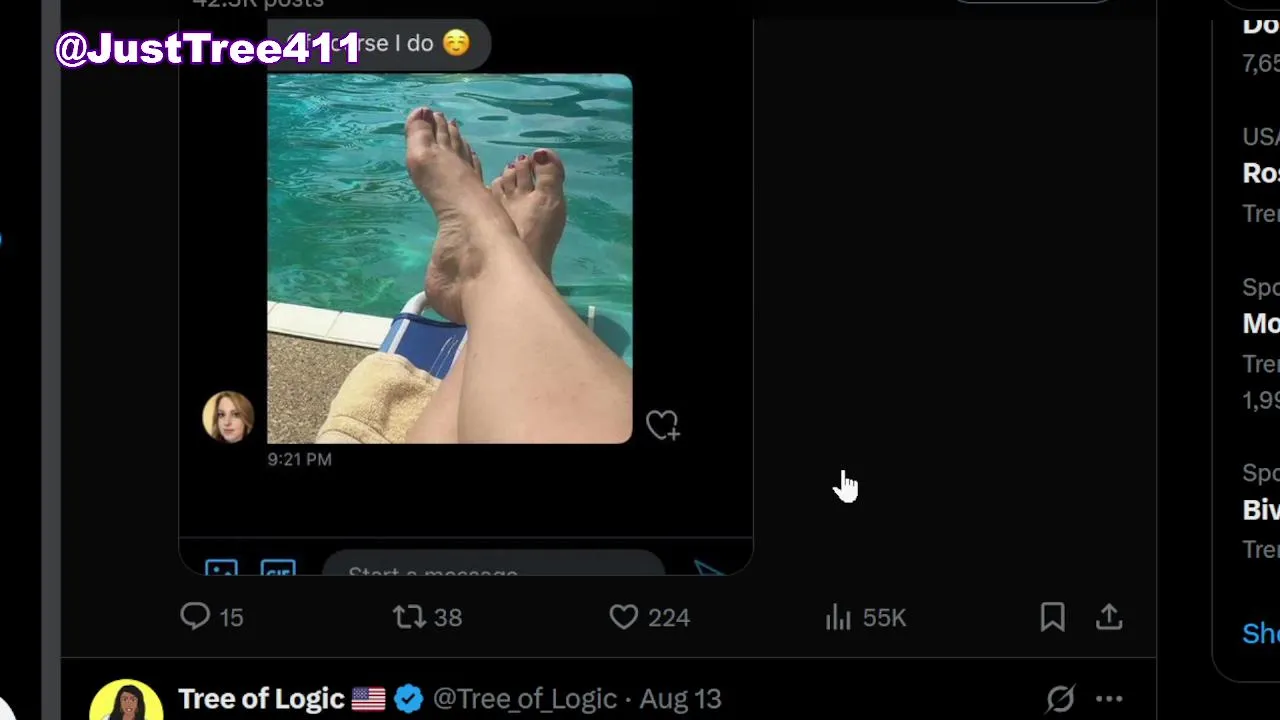Click Tree of Logic's profile avatar
Viewport: 1280px width, 720px height.
point(126,702)
